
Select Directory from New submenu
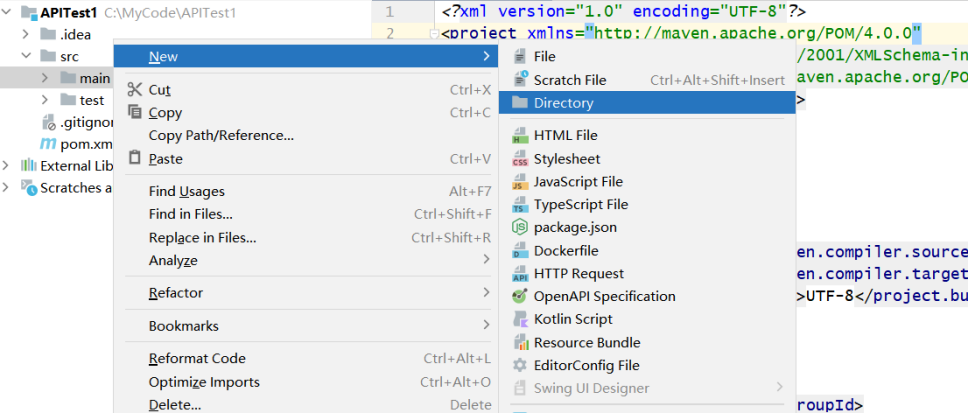click(563, 103)
